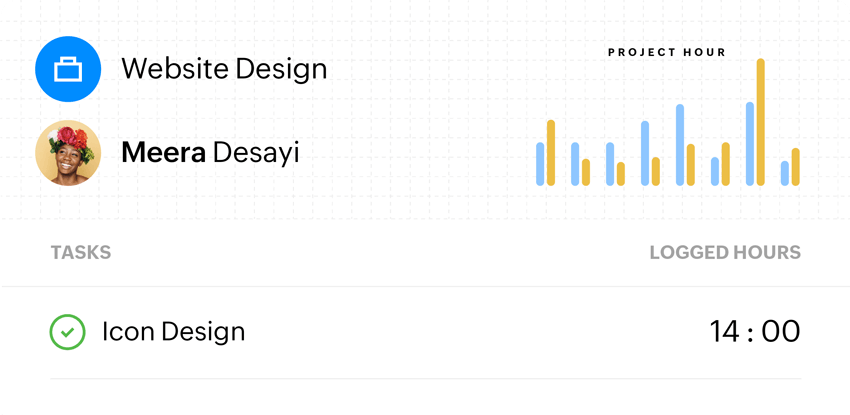Click the second blue bar of the chart
The image size is (850, 415).
click(575, 164)
